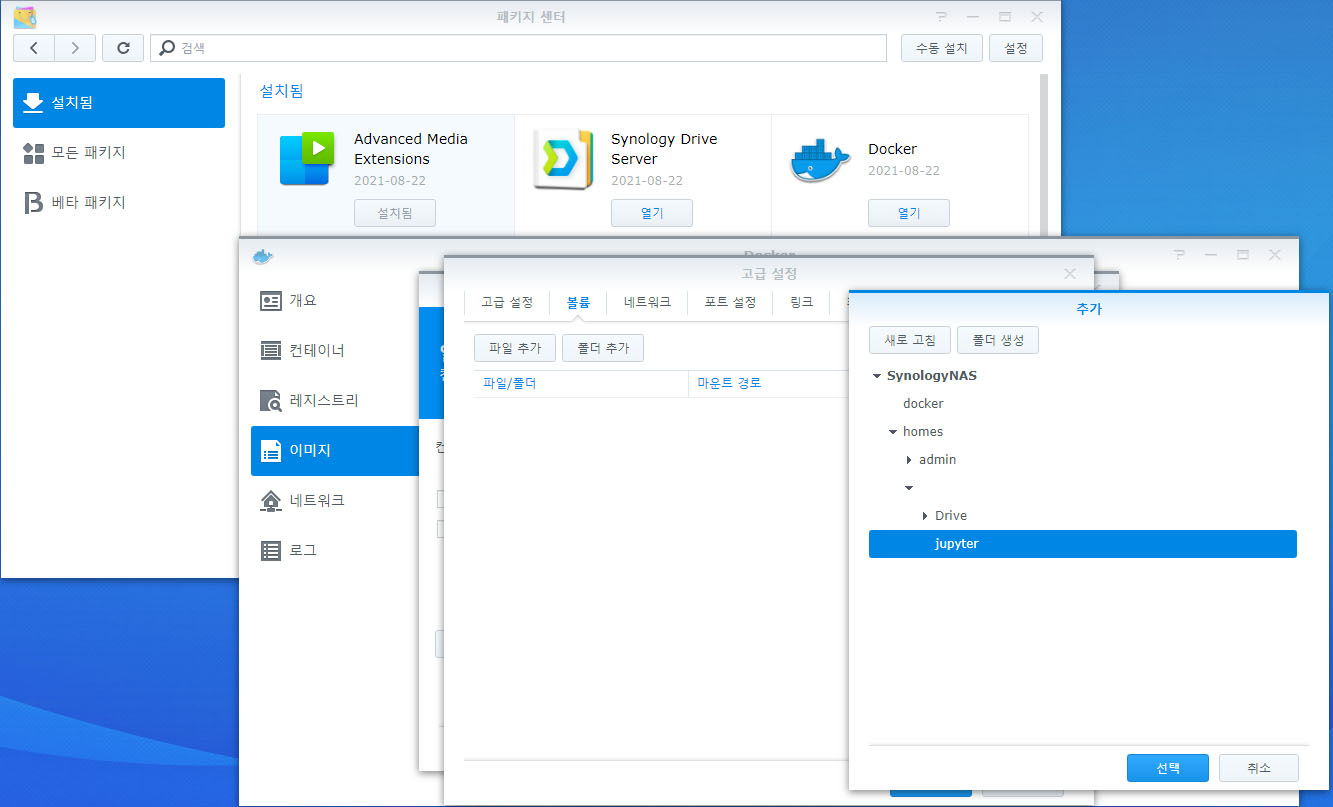Click the Synology Drive Server icon
This screenshot has width=1333, height=807.
(x=563, y=159)
